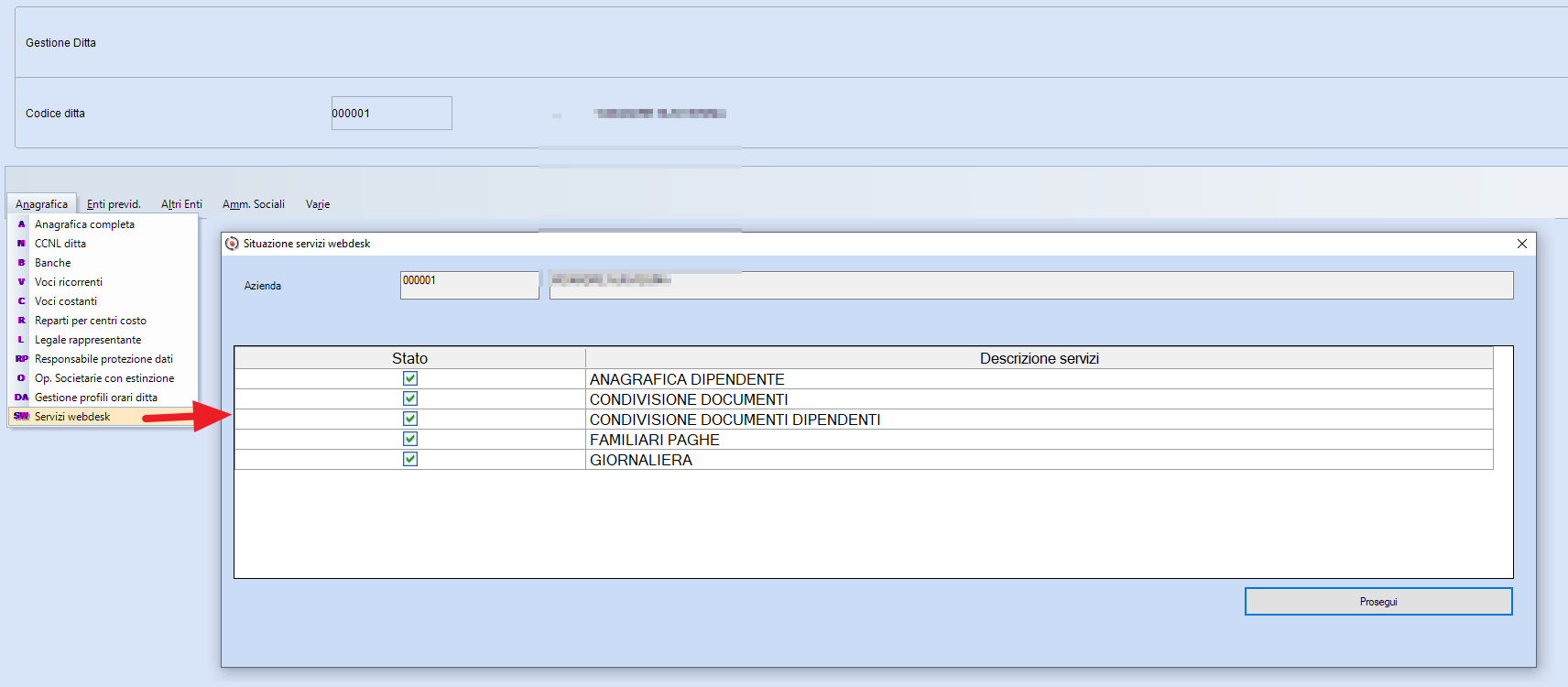1568x687 pixels.
Task: Open Voci costanti menu entry
Action: (x=103, y=301)
